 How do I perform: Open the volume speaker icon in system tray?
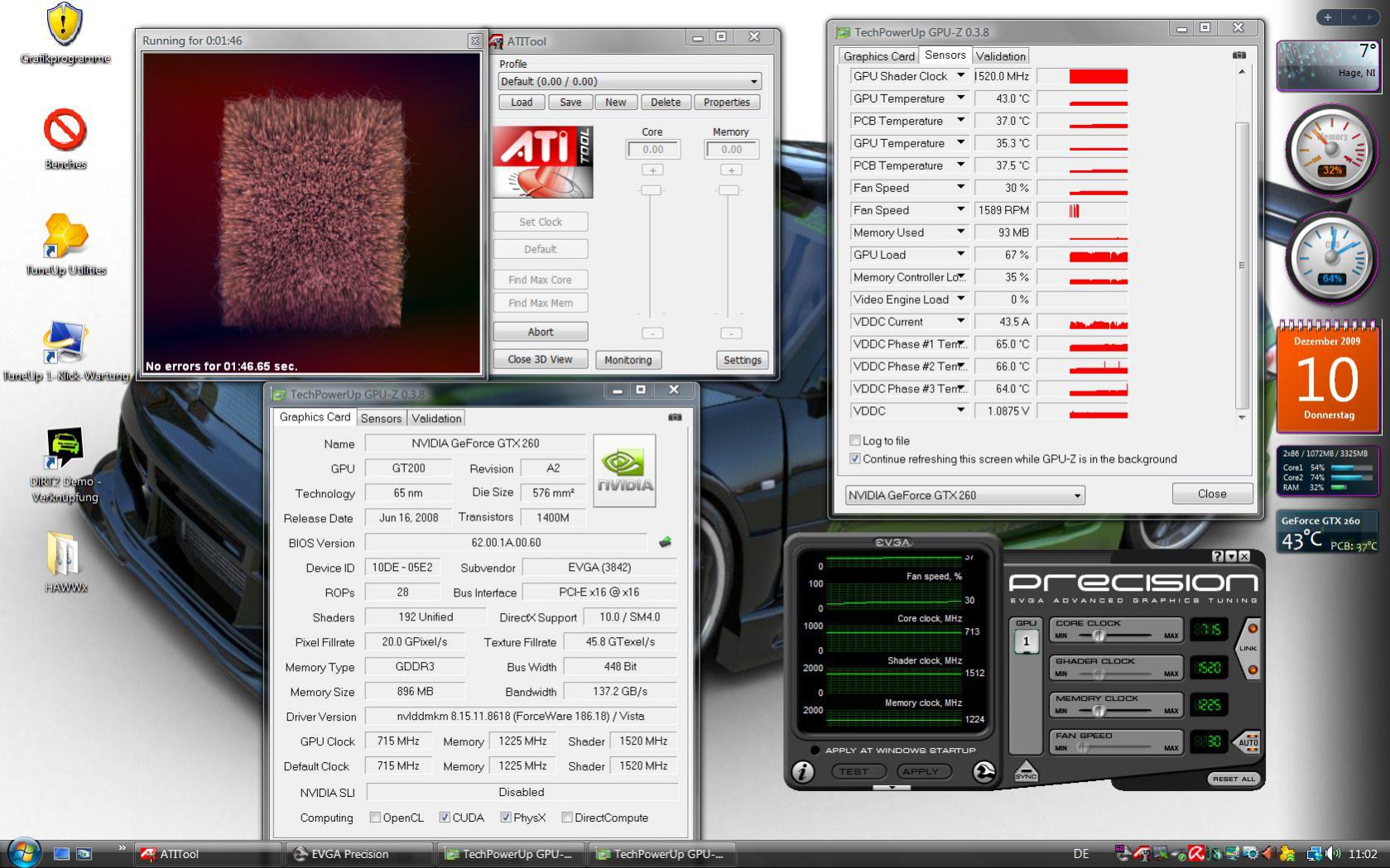coord(1333,853)
